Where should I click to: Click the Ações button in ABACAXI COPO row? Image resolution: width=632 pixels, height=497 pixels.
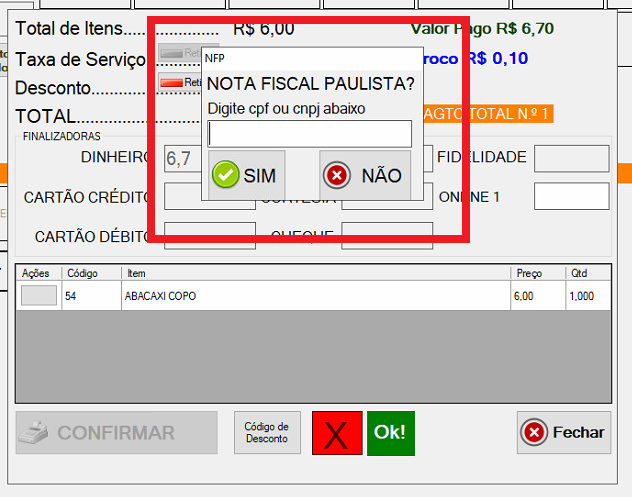39,295
